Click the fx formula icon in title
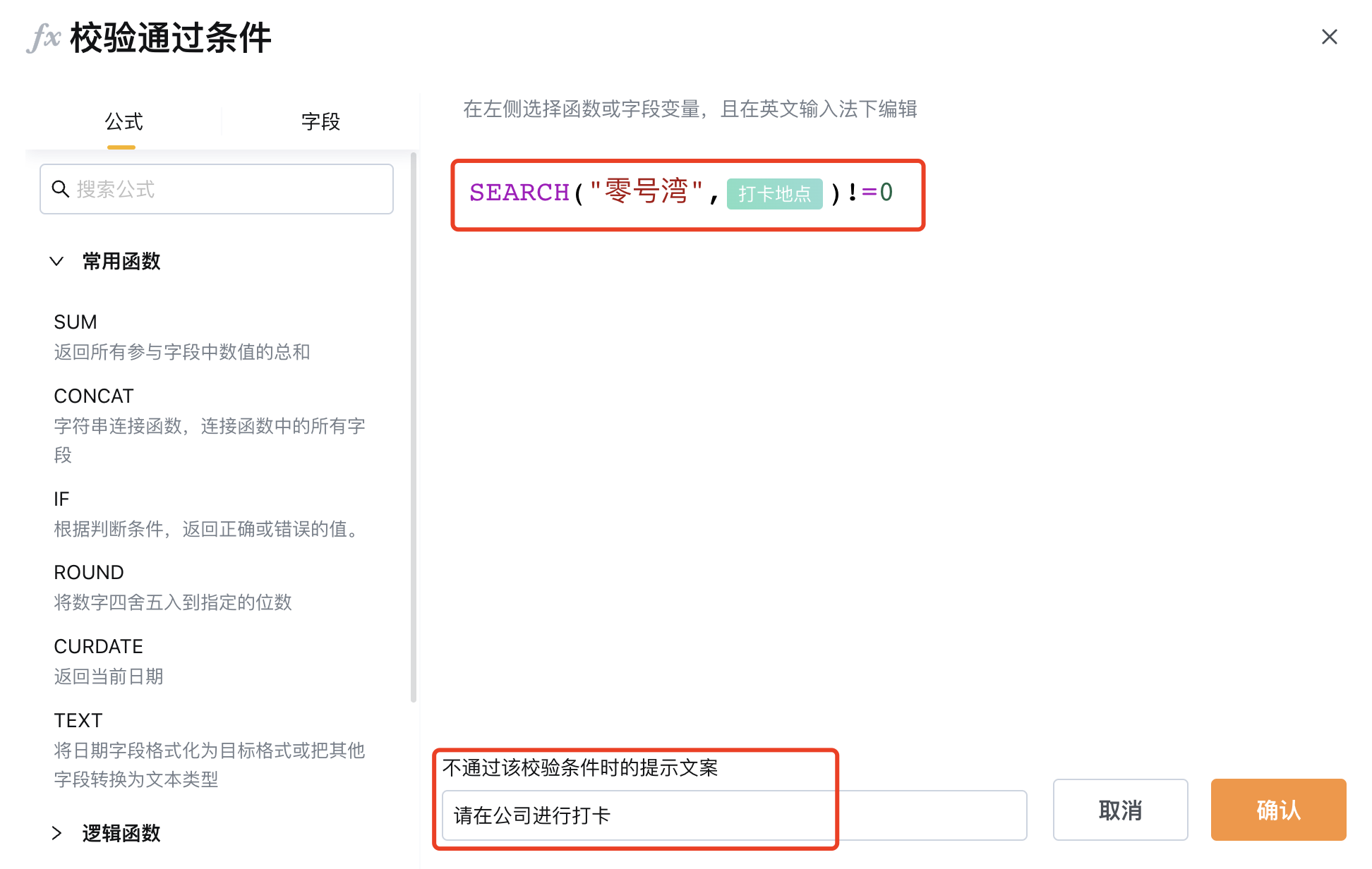 [44, 37]
